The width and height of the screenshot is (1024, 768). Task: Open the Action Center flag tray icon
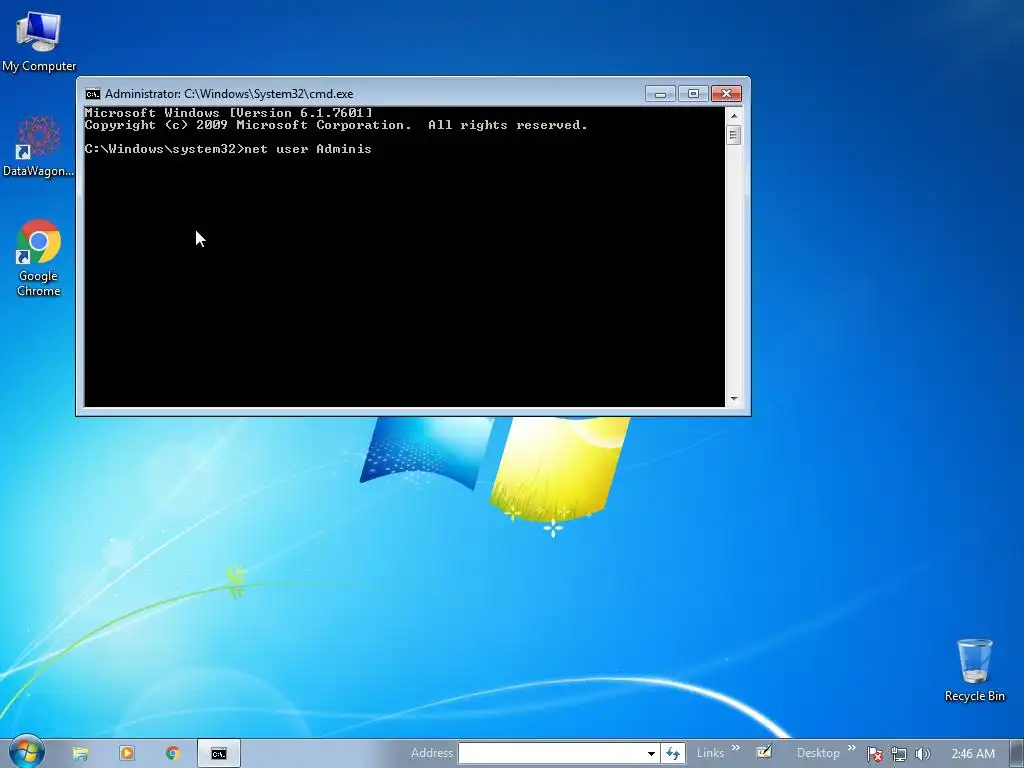coord(874,754)
